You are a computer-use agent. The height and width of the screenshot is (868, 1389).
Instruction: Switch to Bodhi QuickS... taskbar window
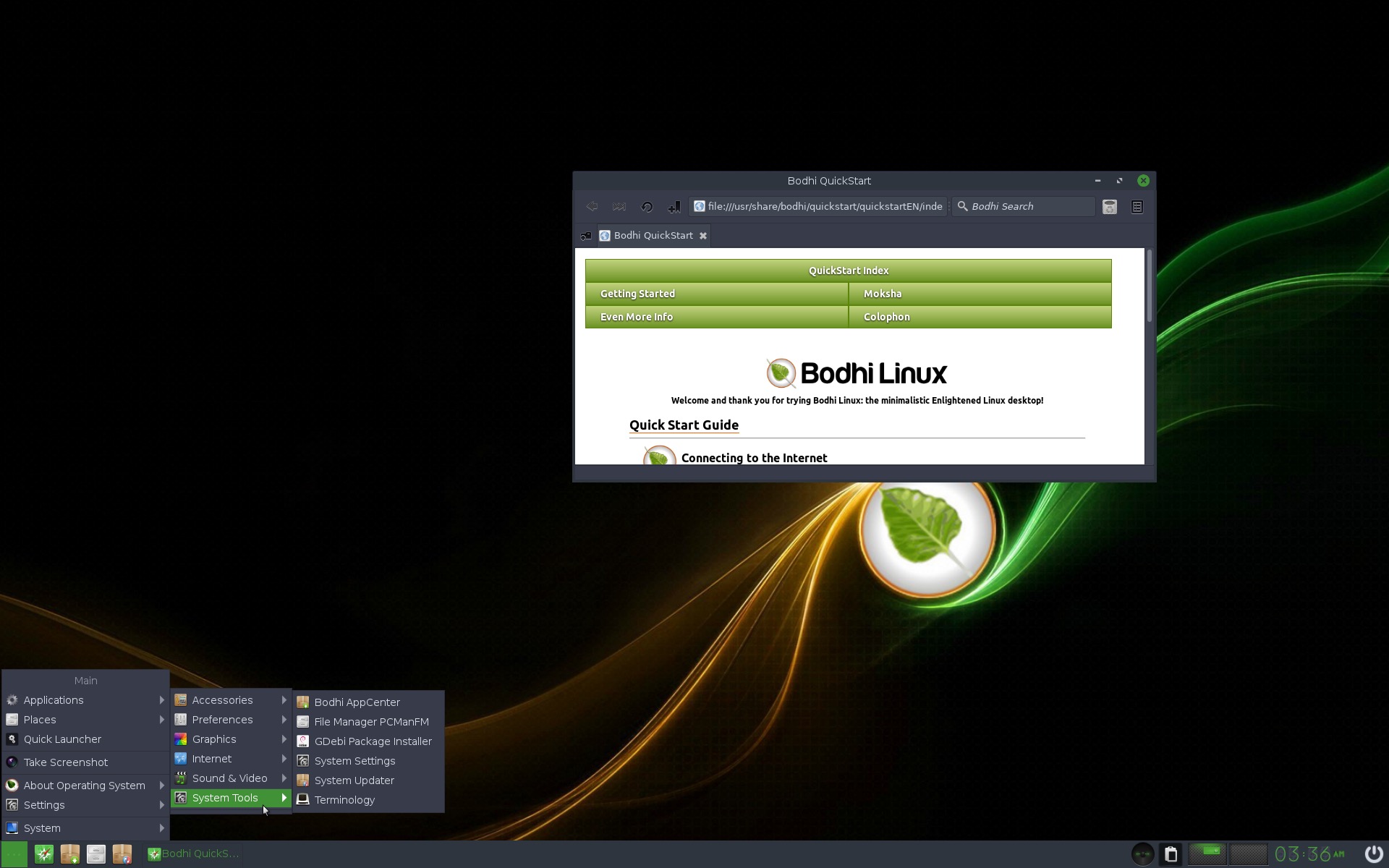[193, 854]
